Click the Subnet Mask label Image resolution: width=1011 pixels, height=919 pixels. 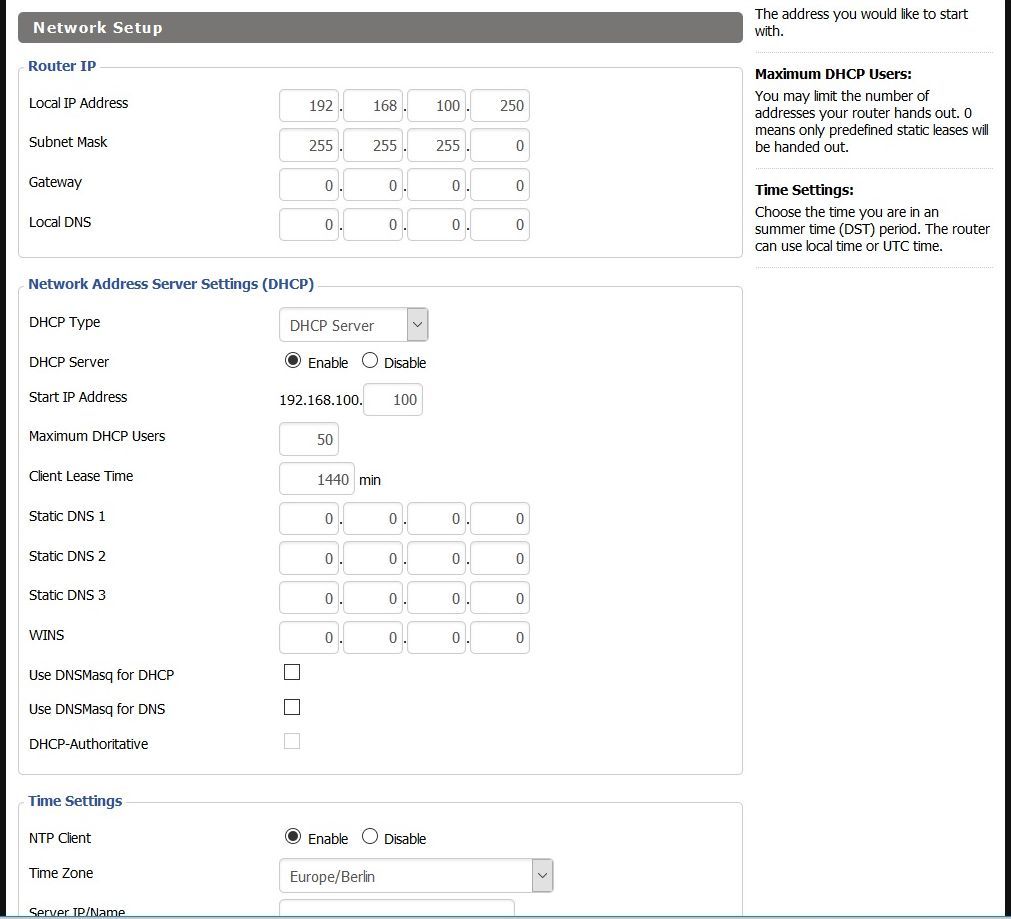(68, 142)
